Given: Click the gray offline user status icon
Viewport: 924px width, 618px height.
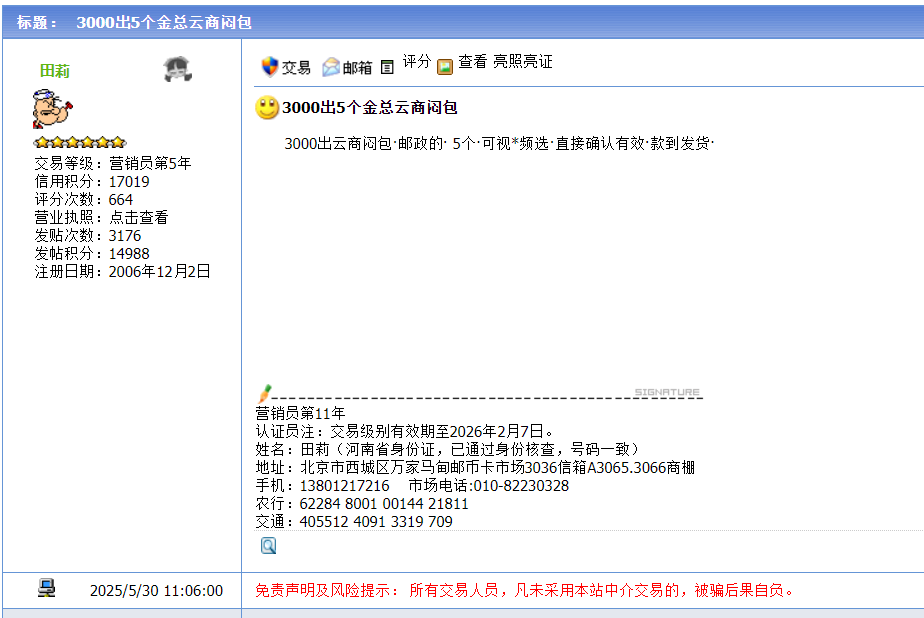Looking at the screenshot, I should [x=177, y=70].
